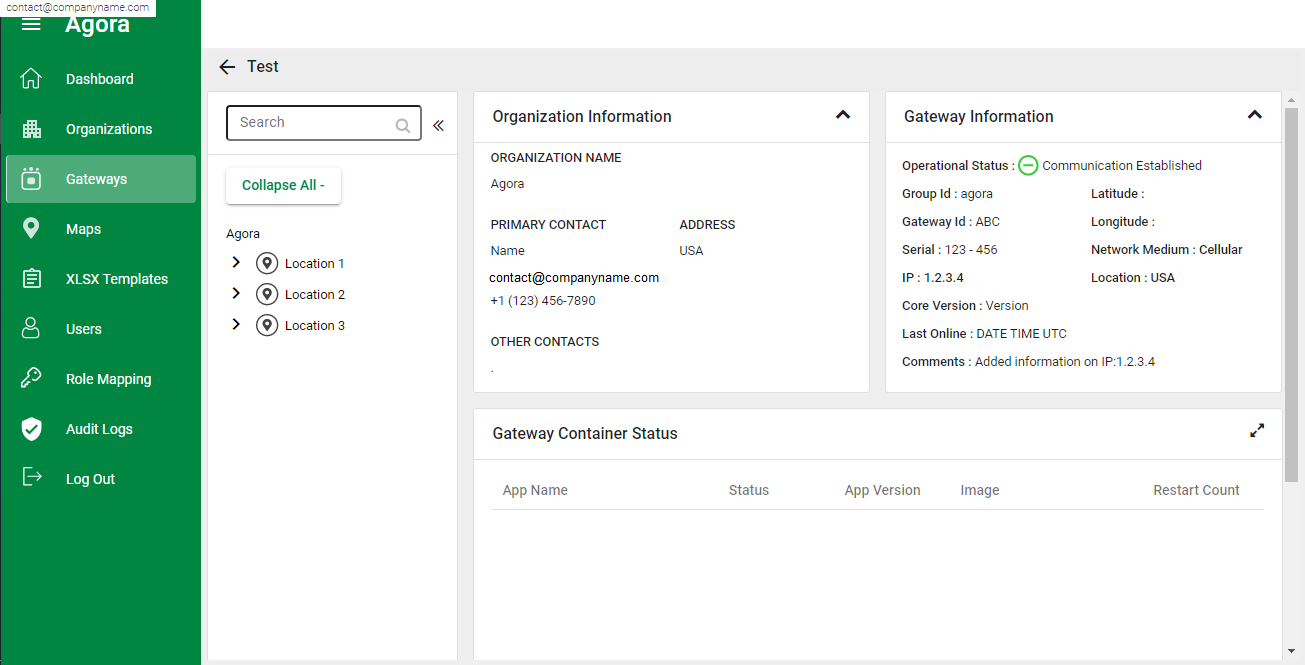Click the Maps pin icon
Viewport: 1305px width, 665px height.
31,229
